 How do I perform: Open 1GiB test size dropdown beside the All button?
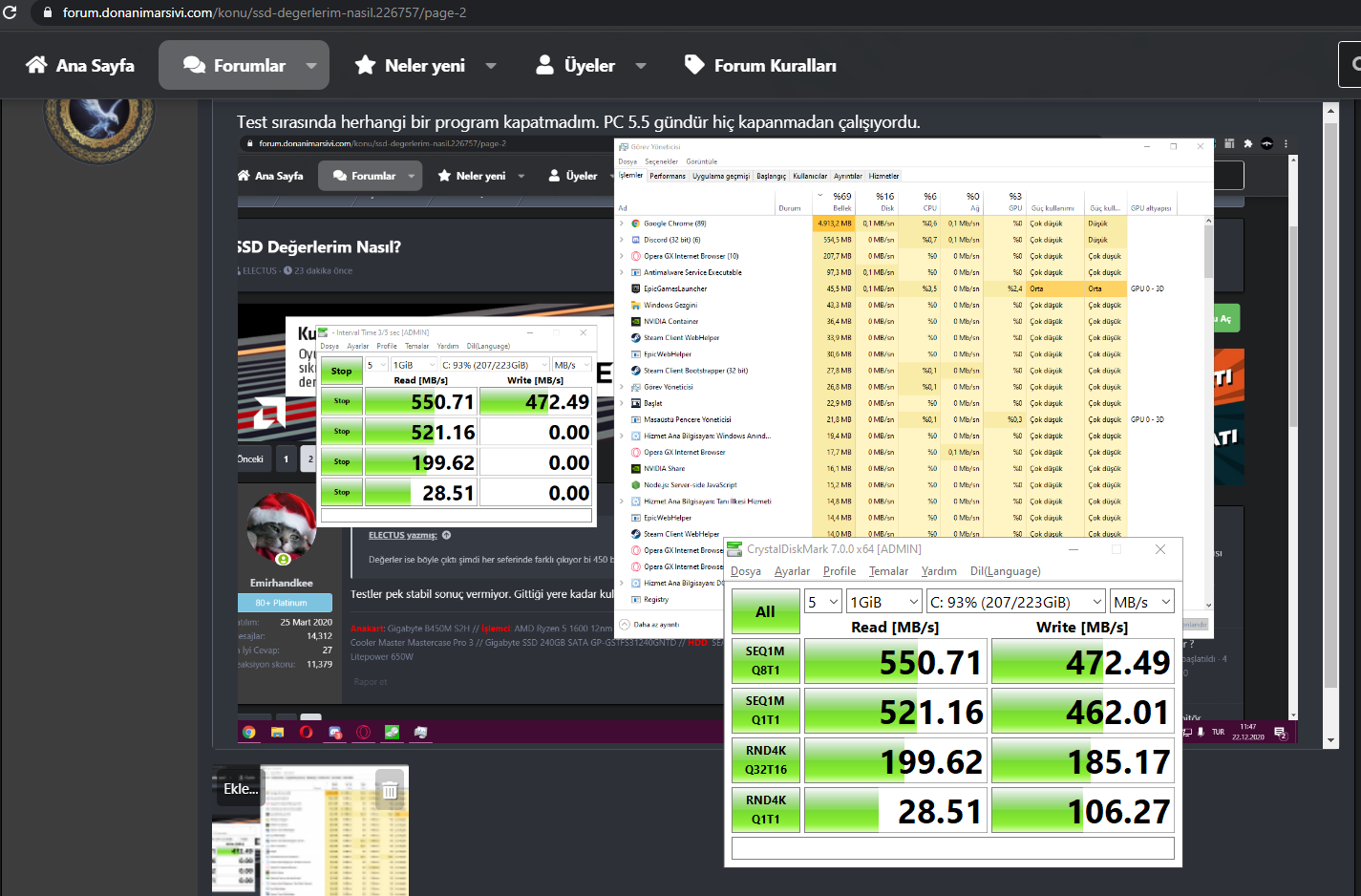(884, 602)
